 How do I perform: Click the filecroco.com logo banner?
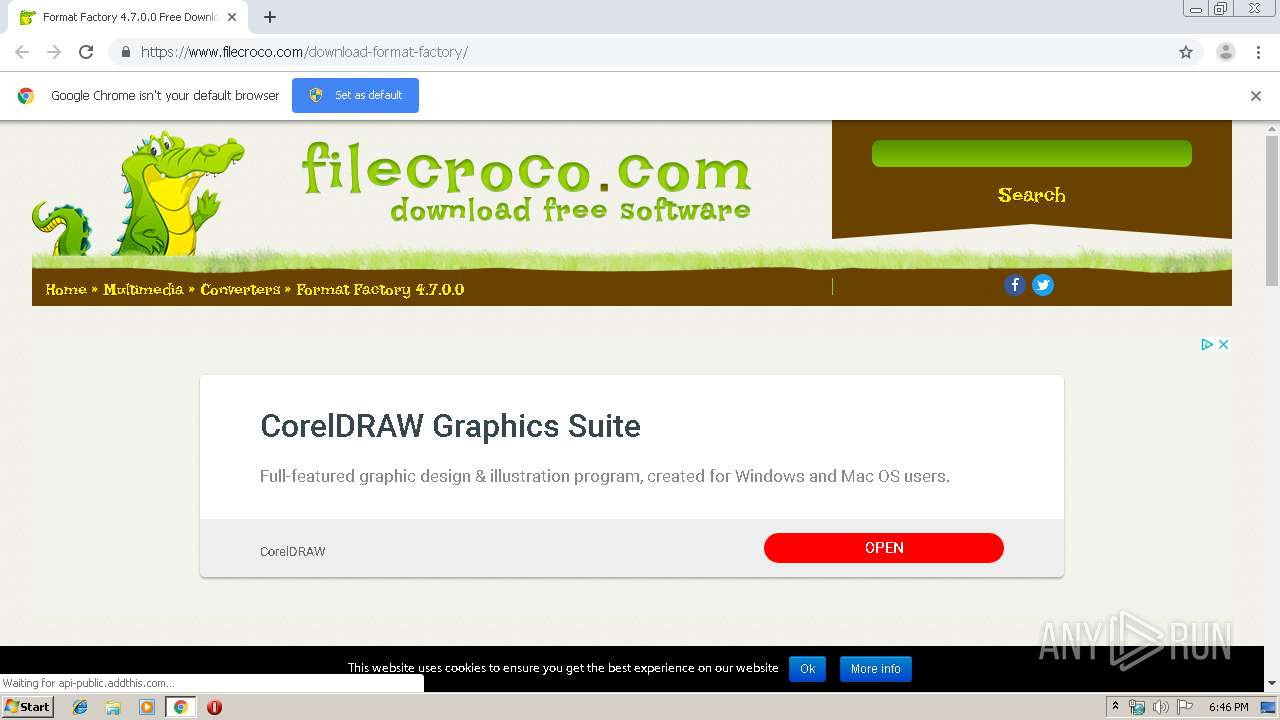pyautogui.click(x=526, y=180)
